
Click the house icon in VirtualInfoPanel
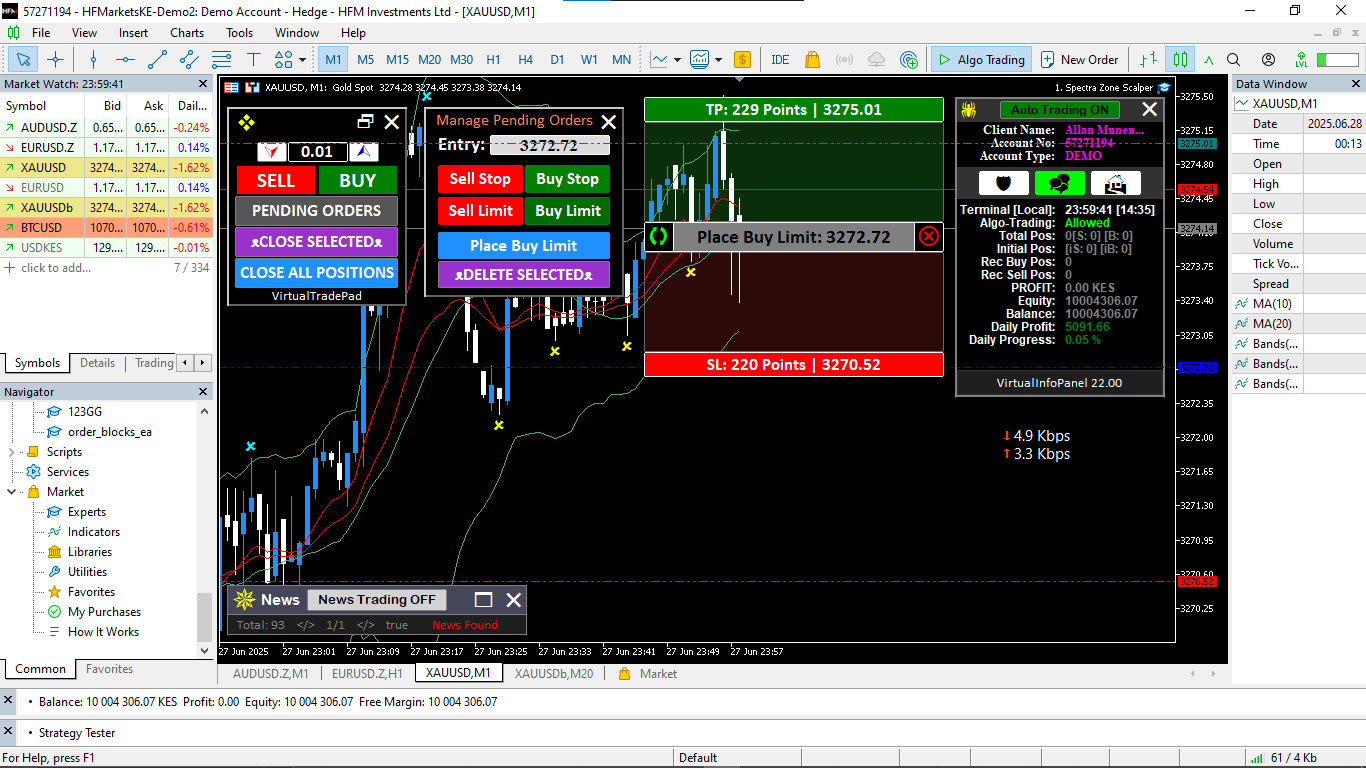tap(1116, 184)
